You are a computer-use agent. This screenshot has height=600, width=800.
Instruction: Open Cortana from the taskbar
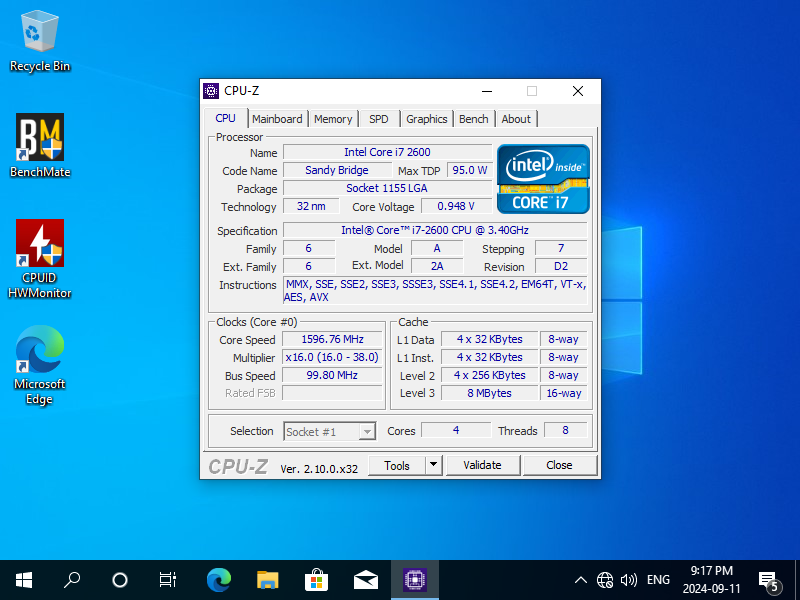point(120,580)
